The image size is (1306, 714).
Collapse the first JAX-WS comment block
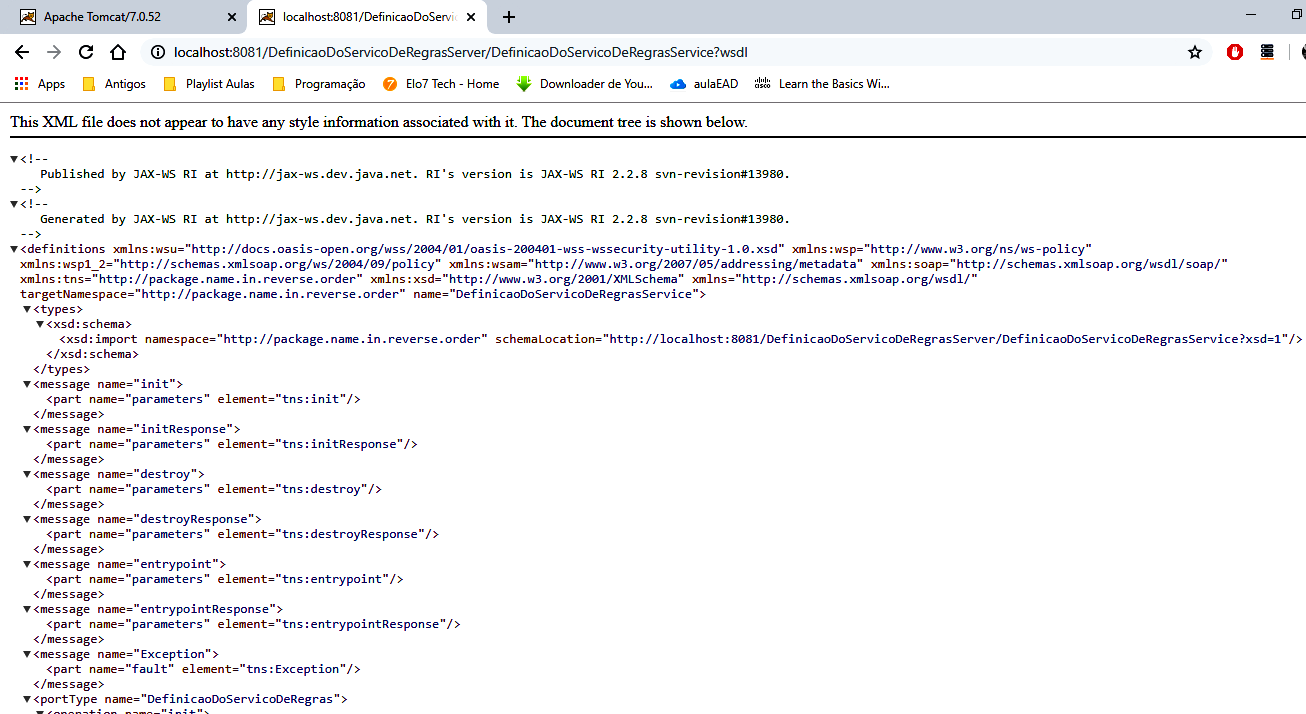13,158
